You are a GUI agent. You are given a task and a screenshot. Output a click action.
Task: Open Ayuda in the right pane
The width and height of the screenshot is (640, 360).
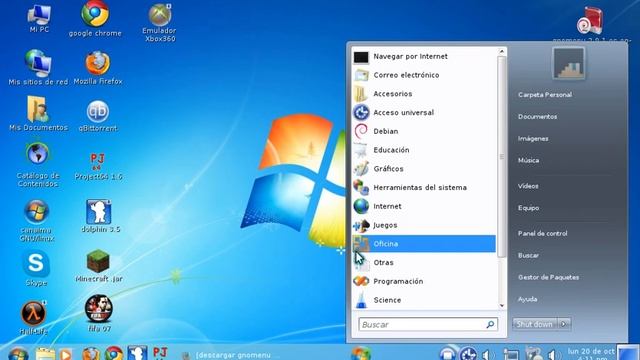(x=527, y=300)
